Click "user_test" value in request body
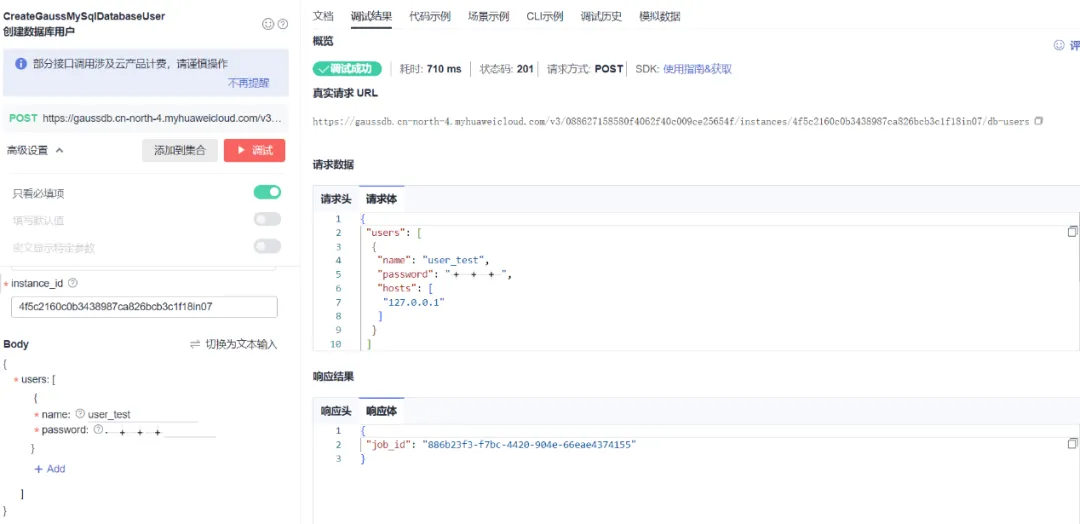Image resolution: width=1080 pixels, height=524 pixels. (x=455, y=260)
